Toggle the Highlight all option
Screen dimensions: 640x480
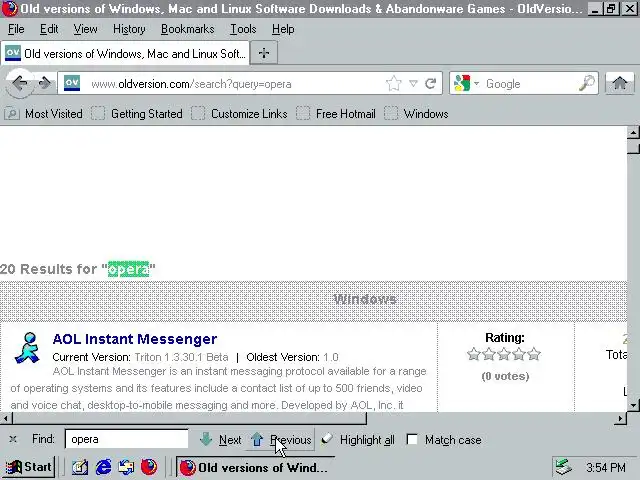358,440
